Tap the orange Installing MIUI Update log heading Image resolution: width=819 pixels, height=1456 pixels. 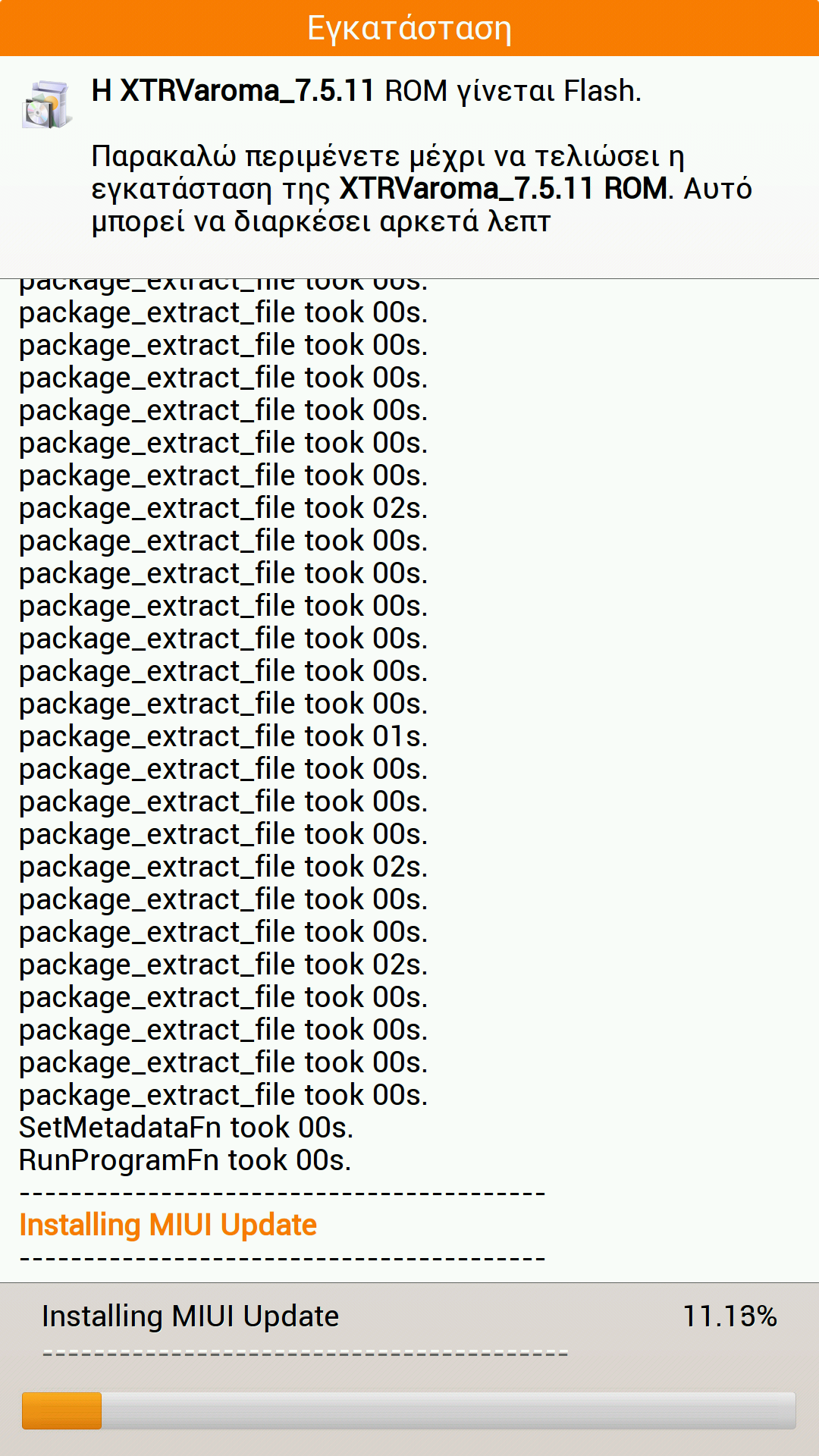[x=168, y=1225]
